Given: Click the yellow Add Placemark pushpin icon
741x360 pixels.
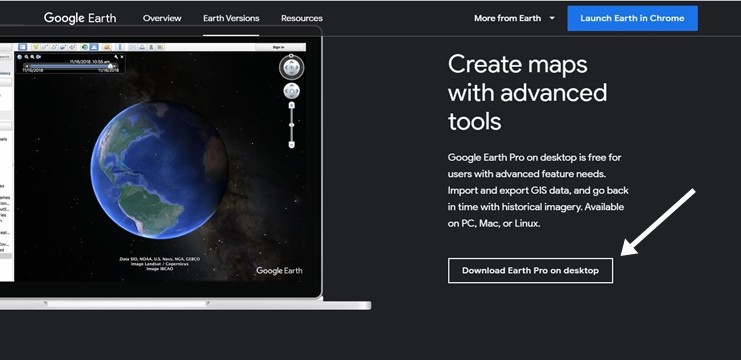Looking at the screenshot, I should [x=36, y=47].
